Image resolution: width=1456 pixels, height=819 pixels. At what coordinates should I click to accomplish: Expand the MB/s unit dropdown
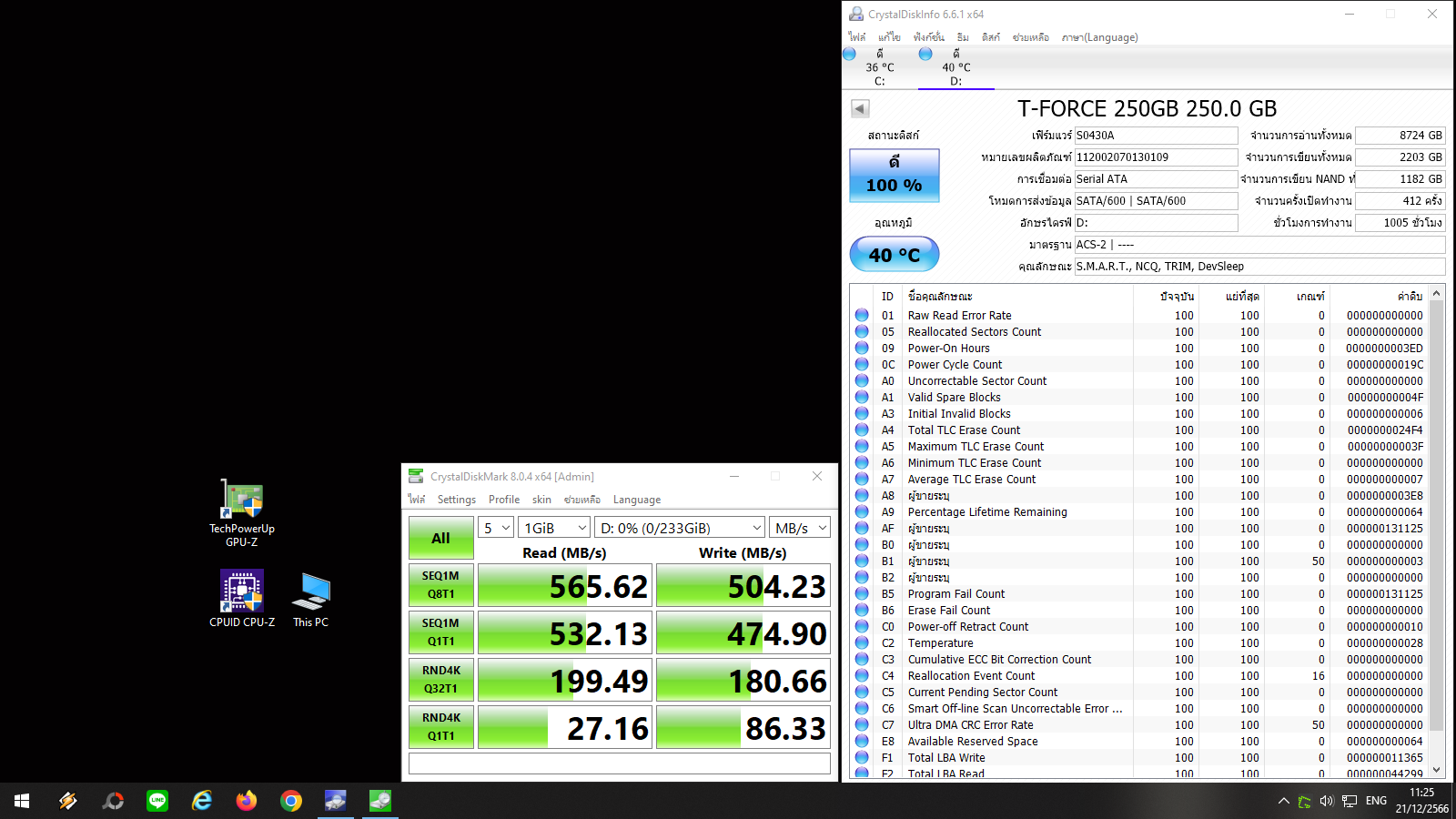click(x=800, y=528)
